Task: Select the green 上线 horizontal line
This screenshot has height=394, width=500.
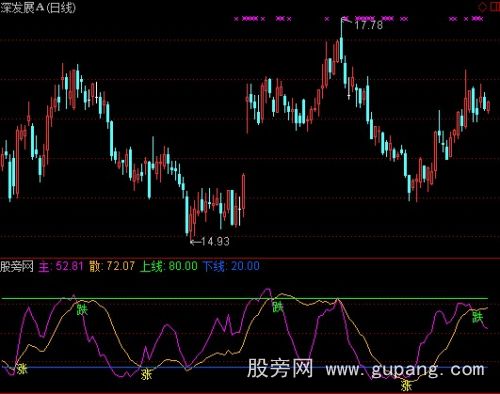Action: point(244,299)
